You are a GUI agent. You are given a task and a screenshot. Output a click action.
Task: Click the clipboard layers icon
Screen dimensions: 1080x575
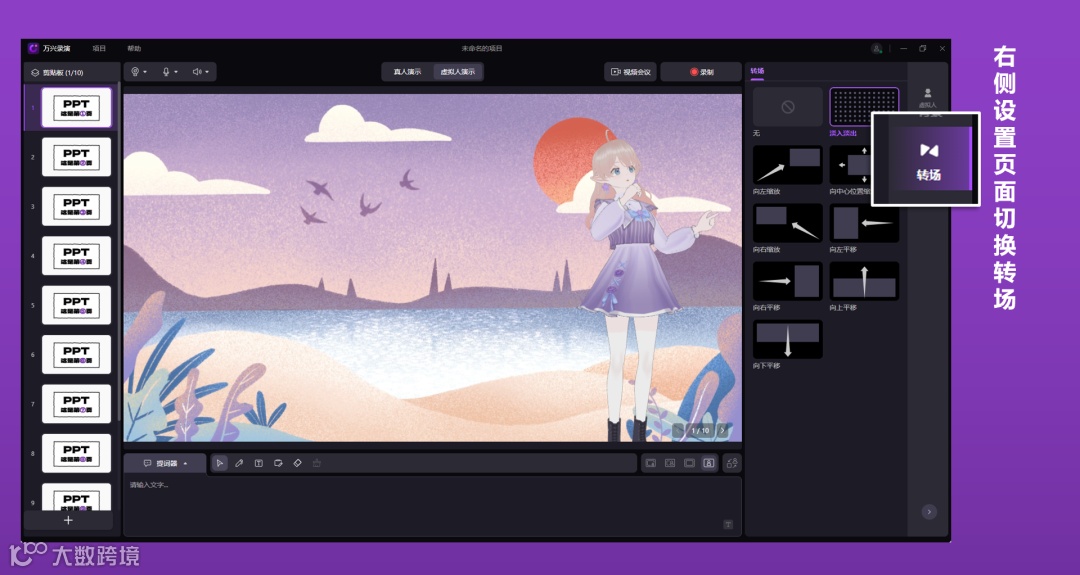(35, 72)
